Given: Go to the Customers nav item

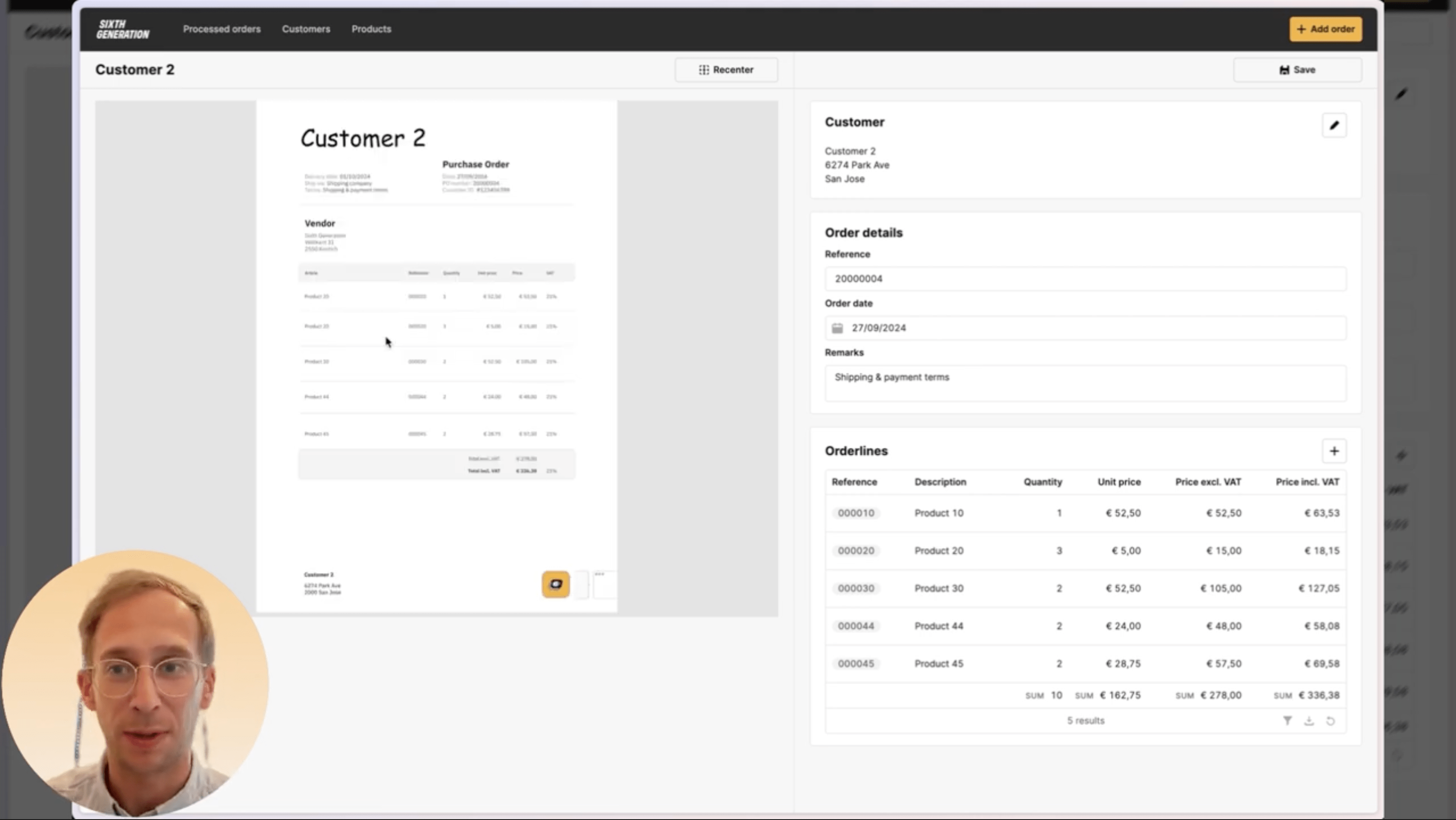Looking at the screenshot, I should tap(306, 29).
